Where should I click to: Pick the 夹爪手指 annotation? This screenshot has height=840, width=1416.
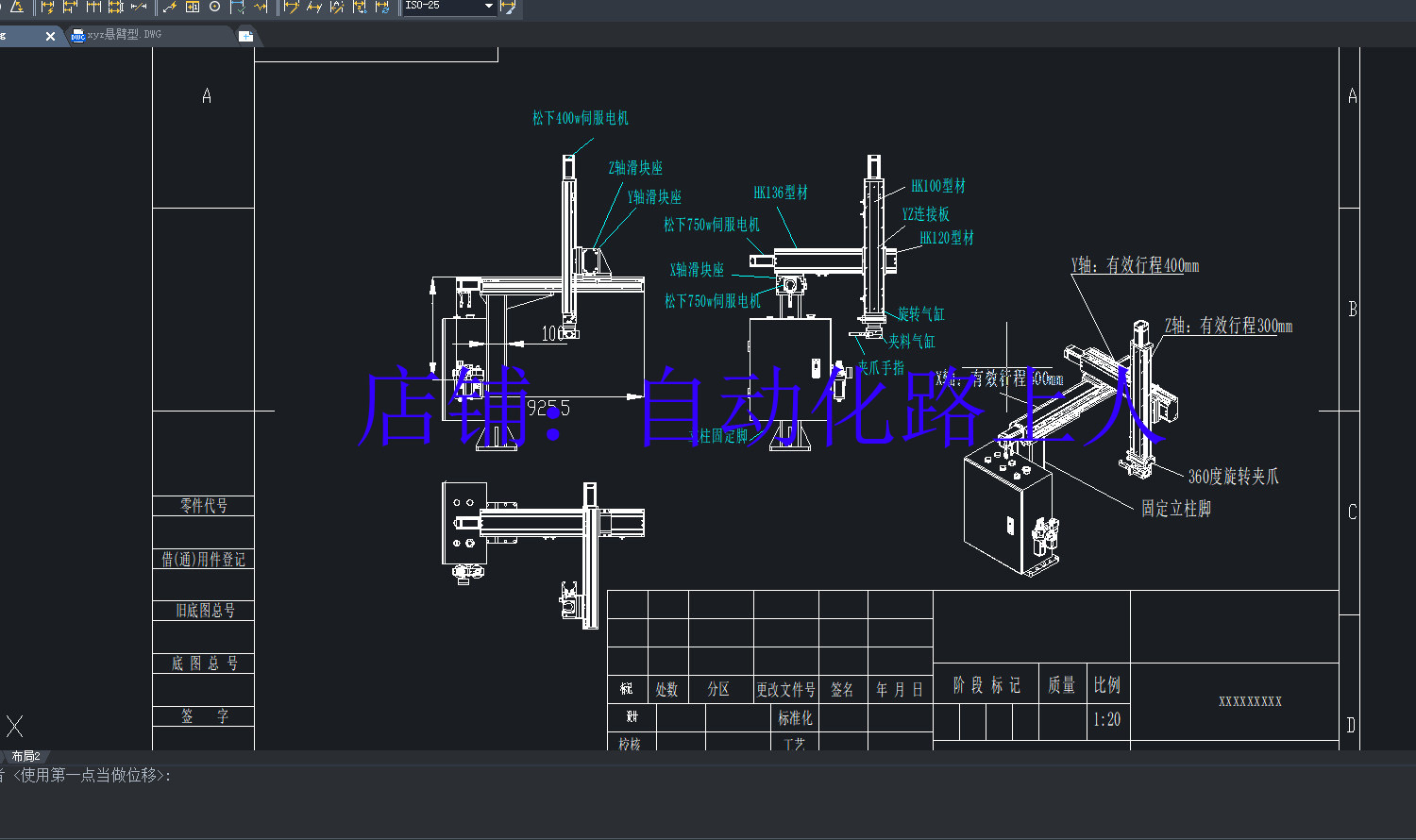[881, 367]
